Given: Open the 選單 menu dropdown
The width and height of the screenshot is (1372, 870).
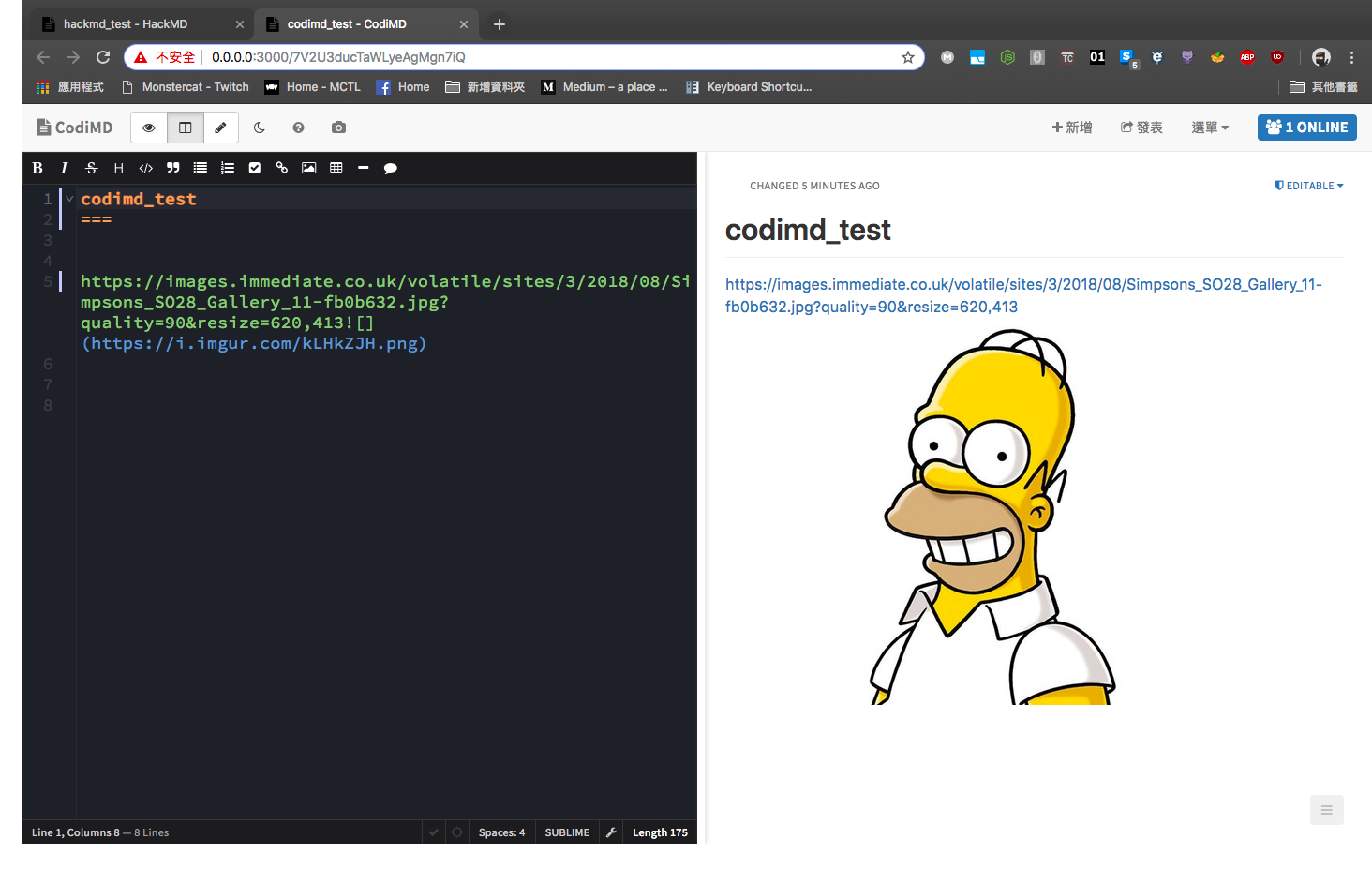Looking at the screenshot, I should (1210, 127).
